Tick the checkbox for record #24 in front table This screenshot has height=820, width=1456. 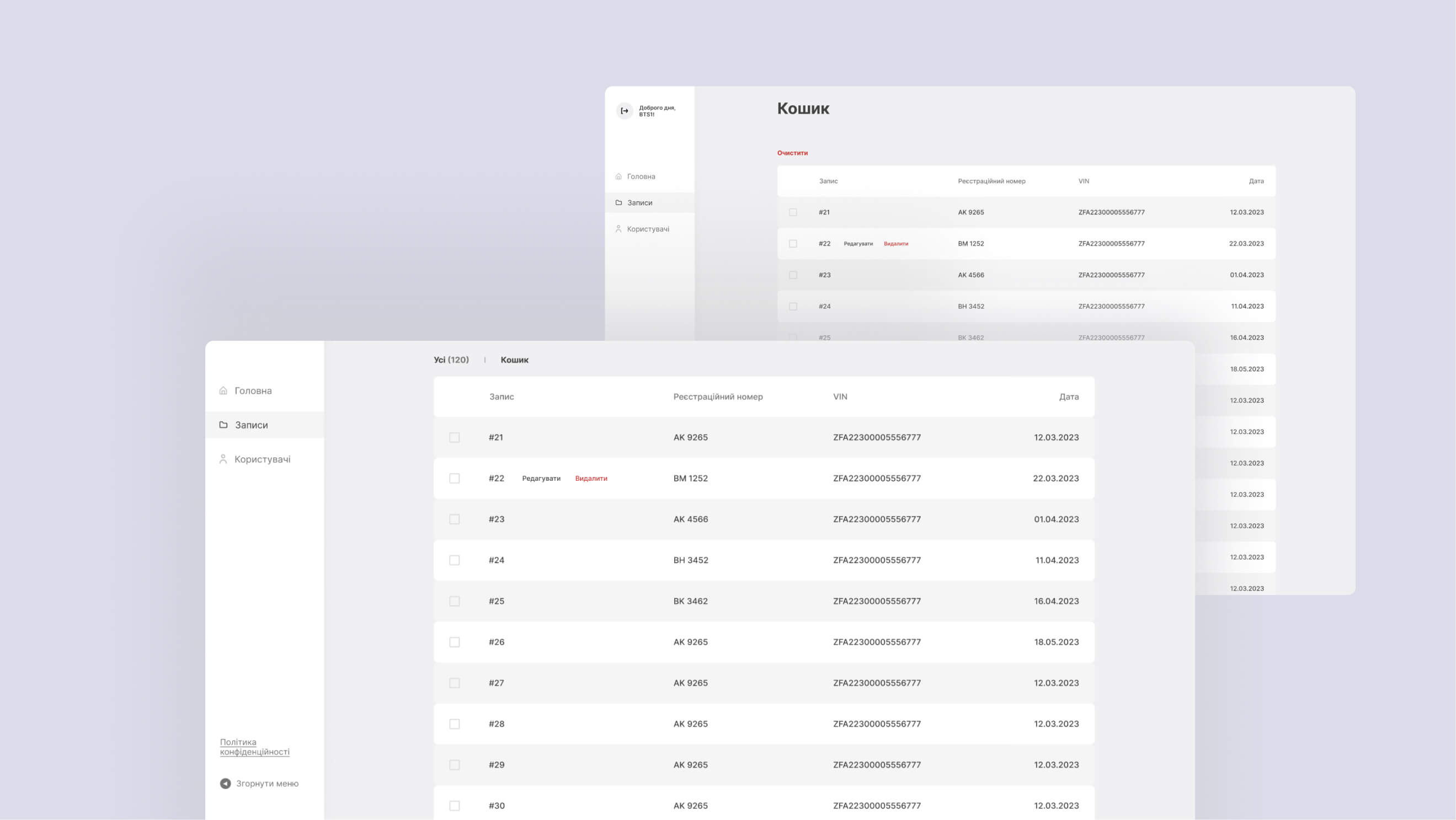pos(455,560)
